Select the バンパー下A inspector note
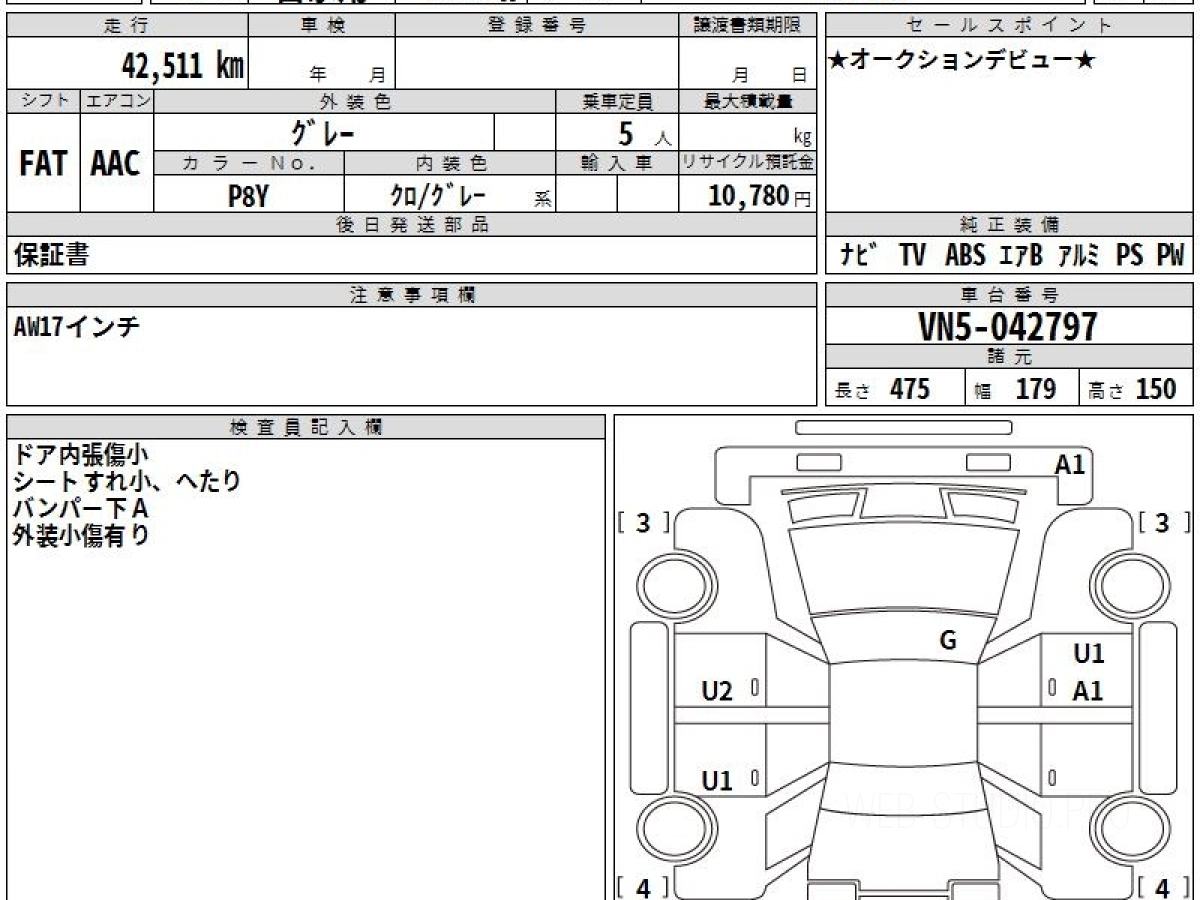 (80, 508)
